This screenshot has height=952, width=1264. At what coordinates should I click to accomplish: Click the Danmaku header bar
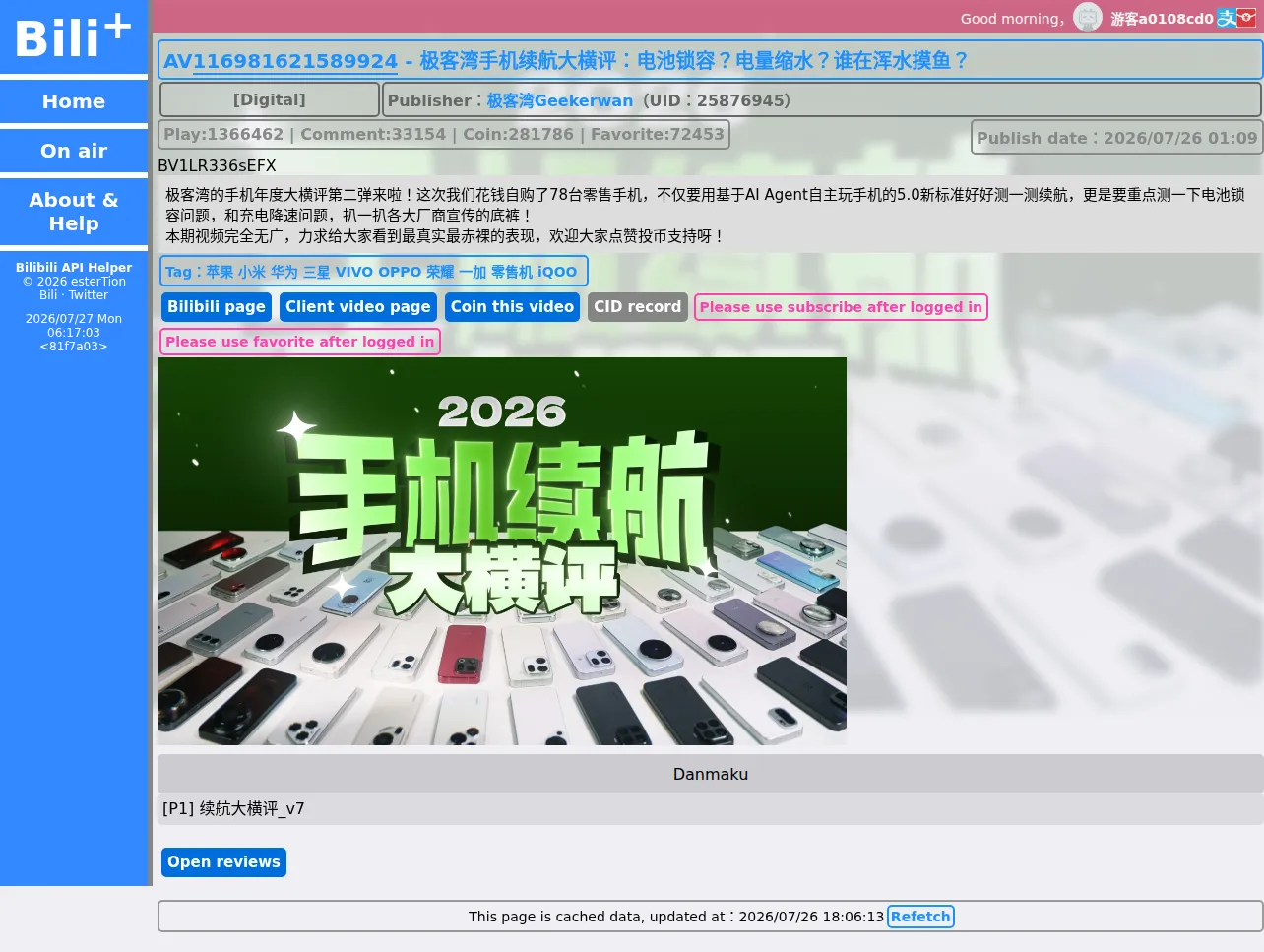tap(711, 774)
